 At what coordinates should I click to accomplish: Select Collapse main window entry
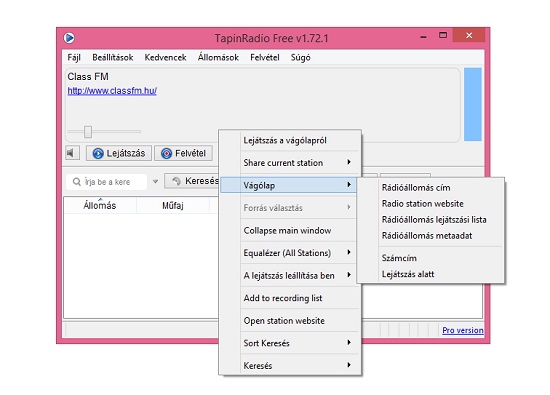[x=290, y=230]
